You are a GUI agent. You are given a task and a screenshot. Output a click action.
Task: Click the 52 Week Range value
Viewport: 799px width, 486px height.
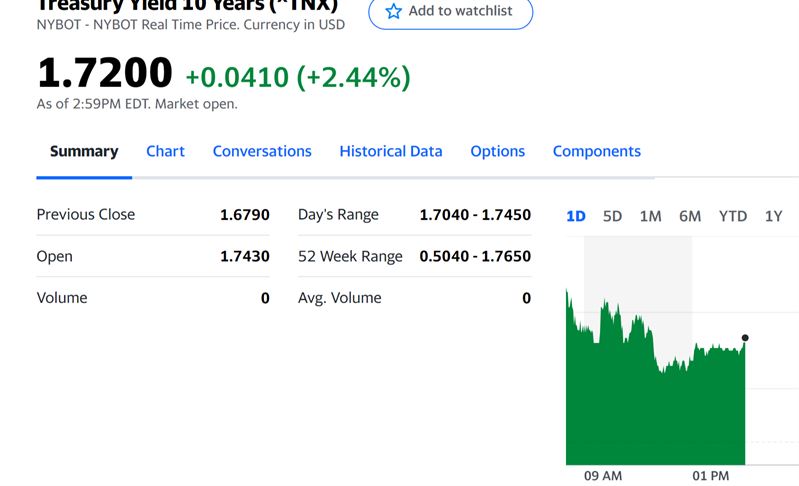point(475,256)
